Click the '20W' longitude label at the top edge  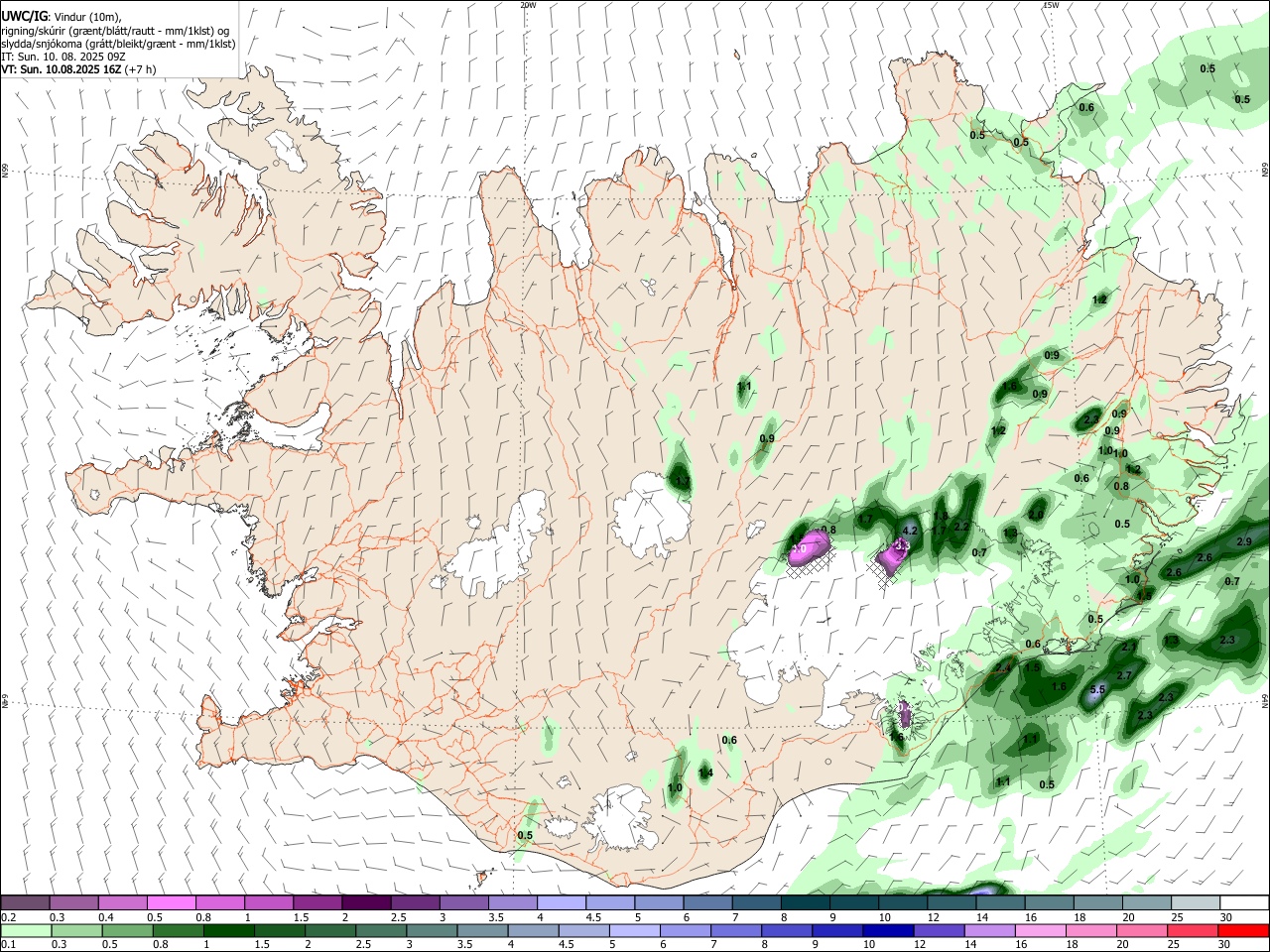pyautogui.click(x=528, y=5)
